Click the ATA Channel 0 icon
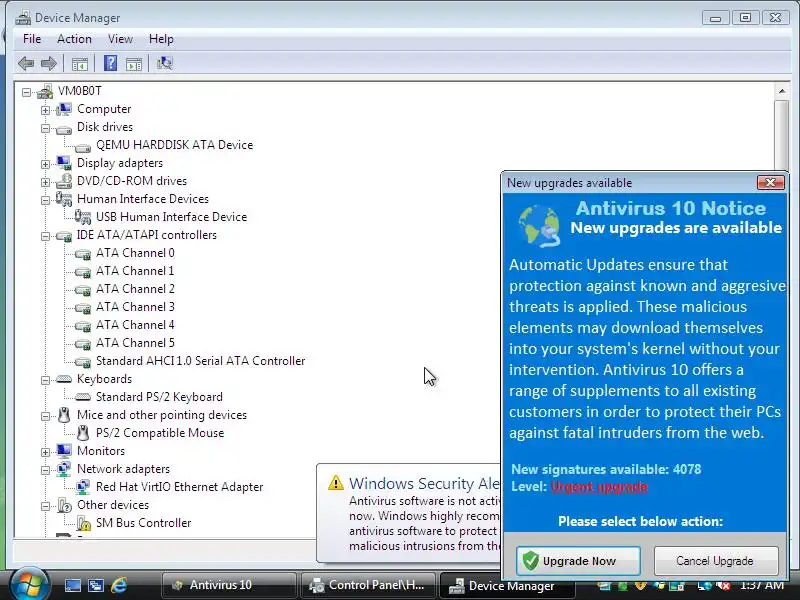Image resolution: width=800 pixels, height=600 pixels. point(83,254)
